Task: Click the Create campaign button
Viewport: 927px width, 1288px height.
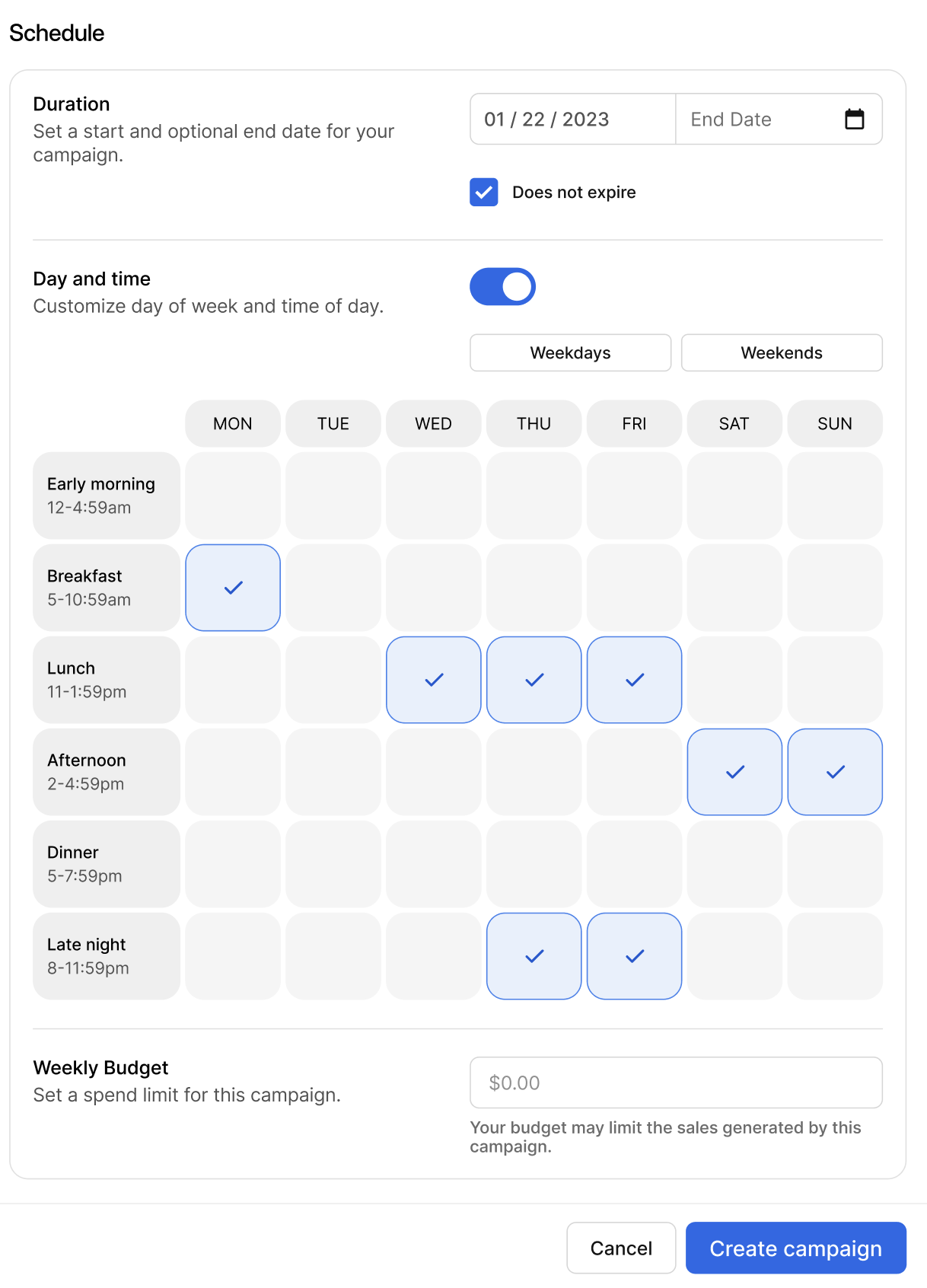Action: tap(795, 1248)
